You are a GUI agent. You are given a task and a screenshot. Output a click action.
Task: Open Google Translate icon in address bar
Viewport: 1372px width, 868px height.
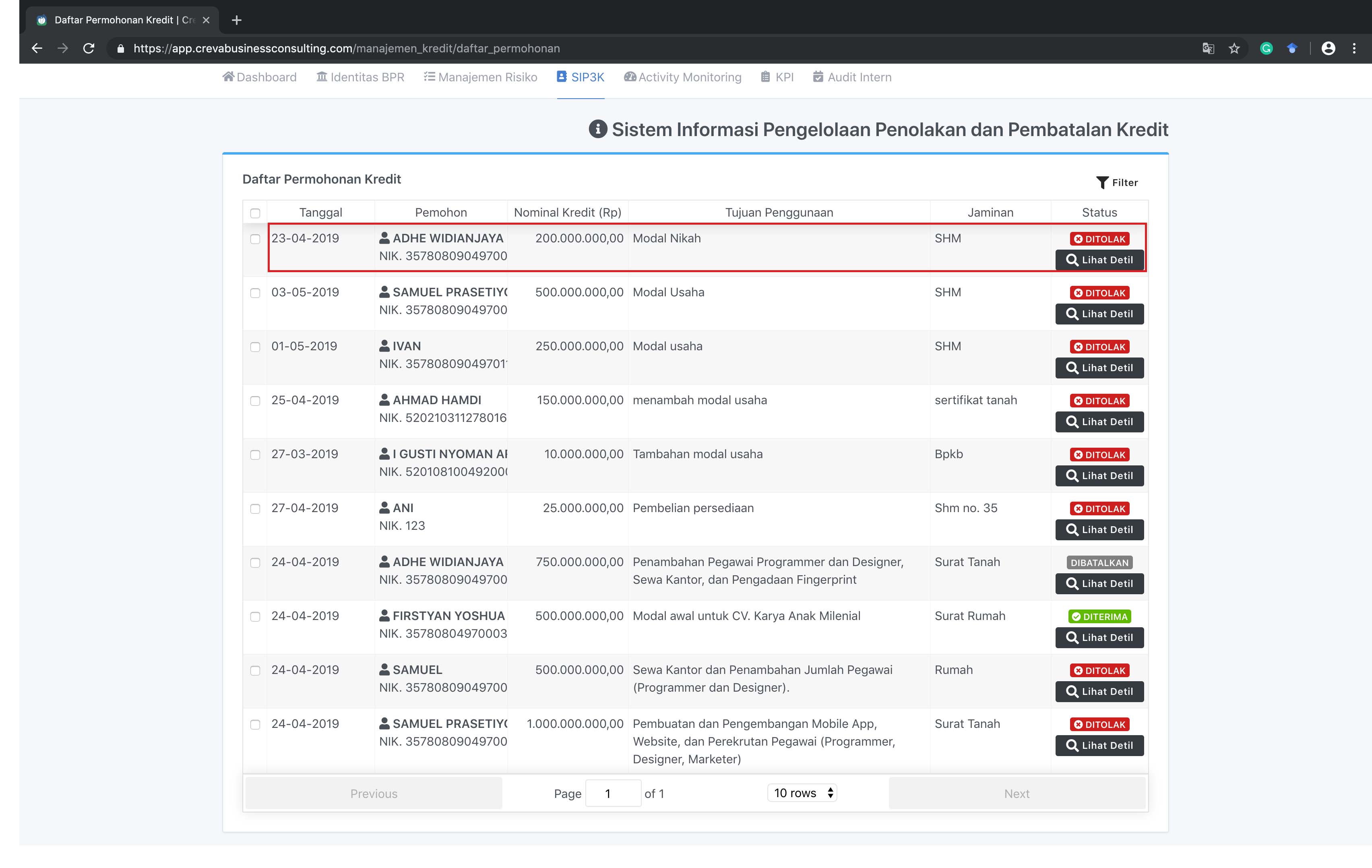[x=1208, y=48]
